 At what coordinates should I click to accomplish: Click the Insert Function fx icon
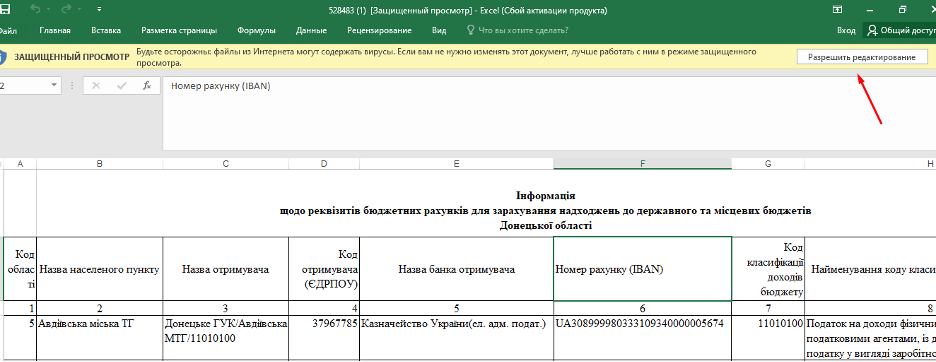pos(147,86)
